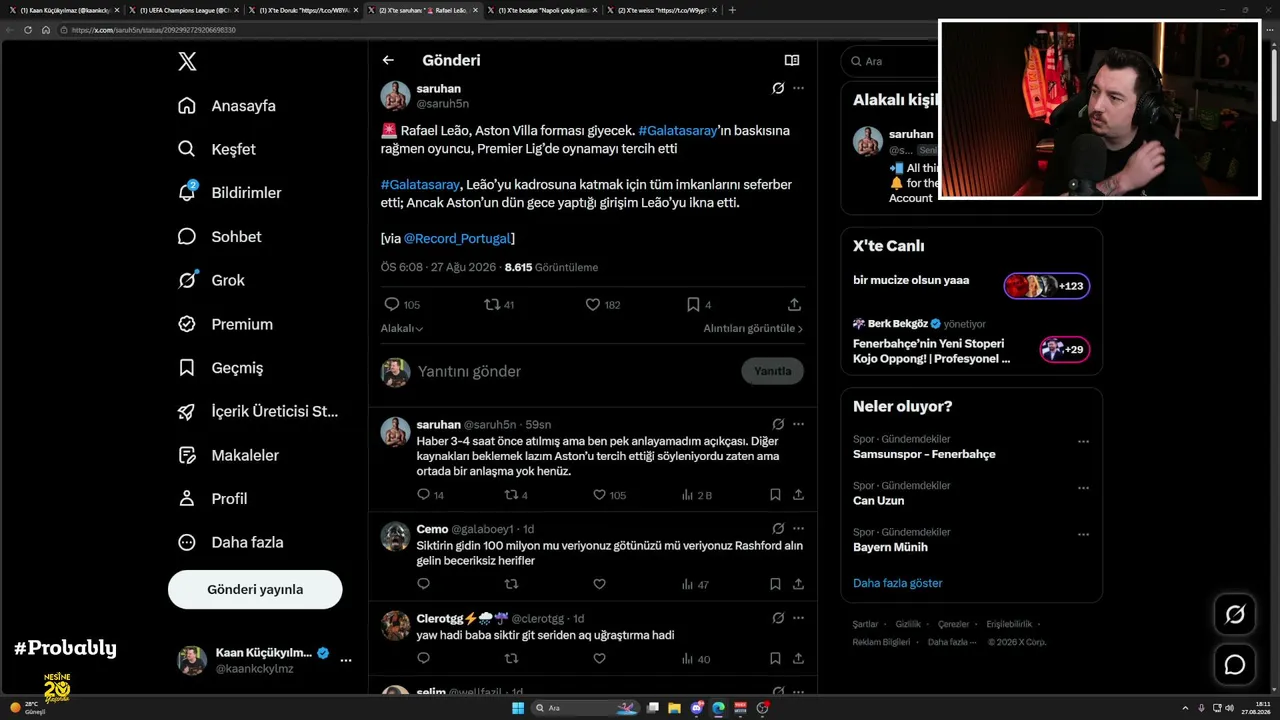This screenshot has width=1280, height=720.
Task: View stats icon showing 40 on Clerotgg's comment
Action: (x=687, y=658)
